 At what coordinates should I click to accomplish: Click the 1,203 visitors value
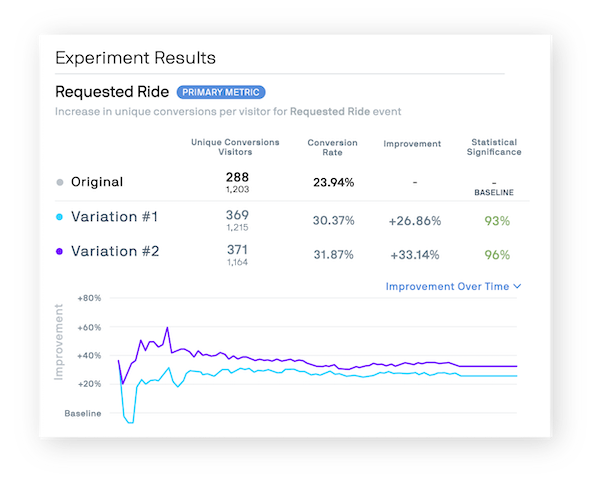coord(237,189)
